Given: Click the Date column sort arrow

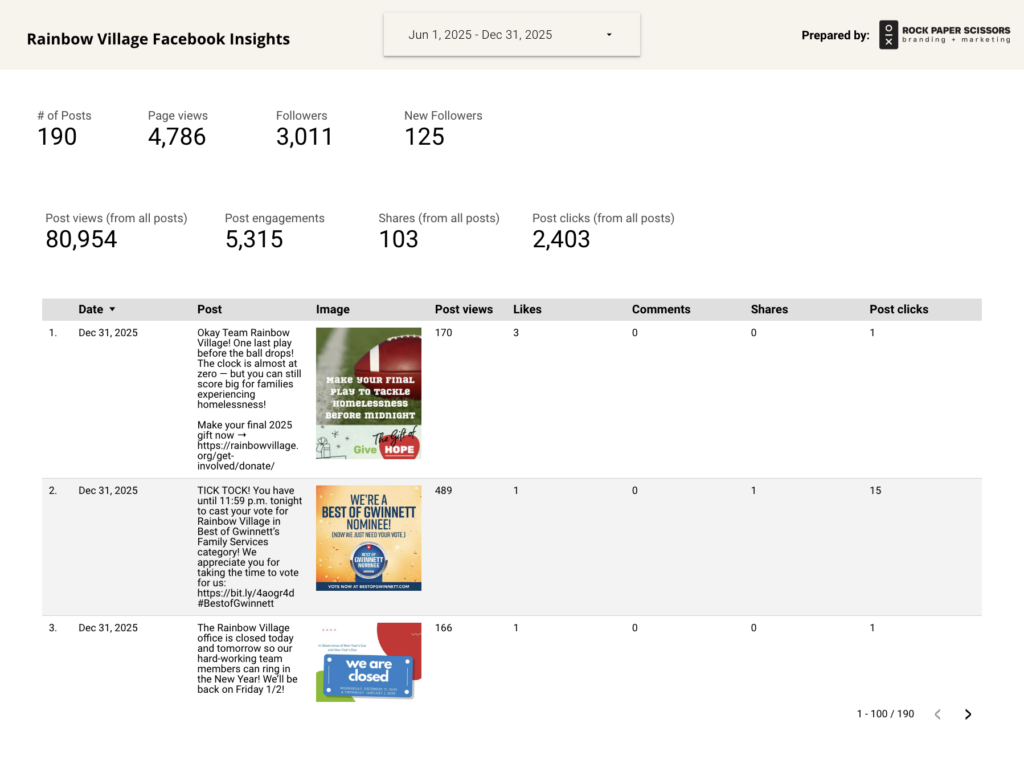Looking at the screenshot, I should 112,310.
